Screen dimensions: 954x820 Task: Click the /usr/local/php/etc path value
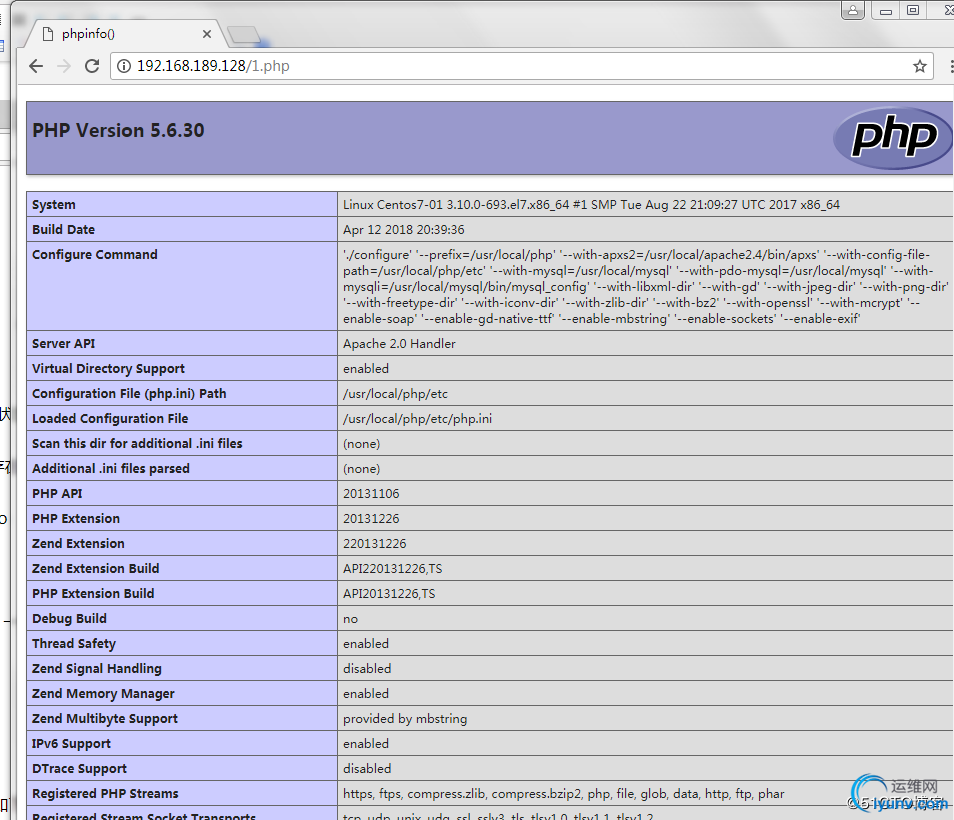395,394
